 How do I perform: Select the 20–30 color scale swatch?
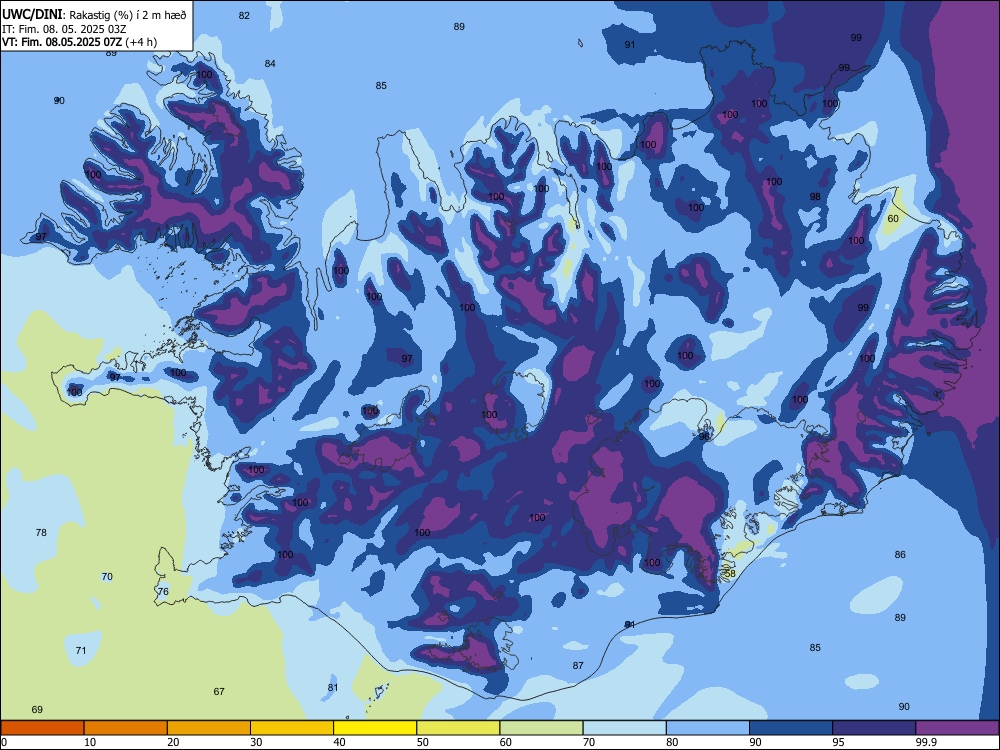[209, 728]
